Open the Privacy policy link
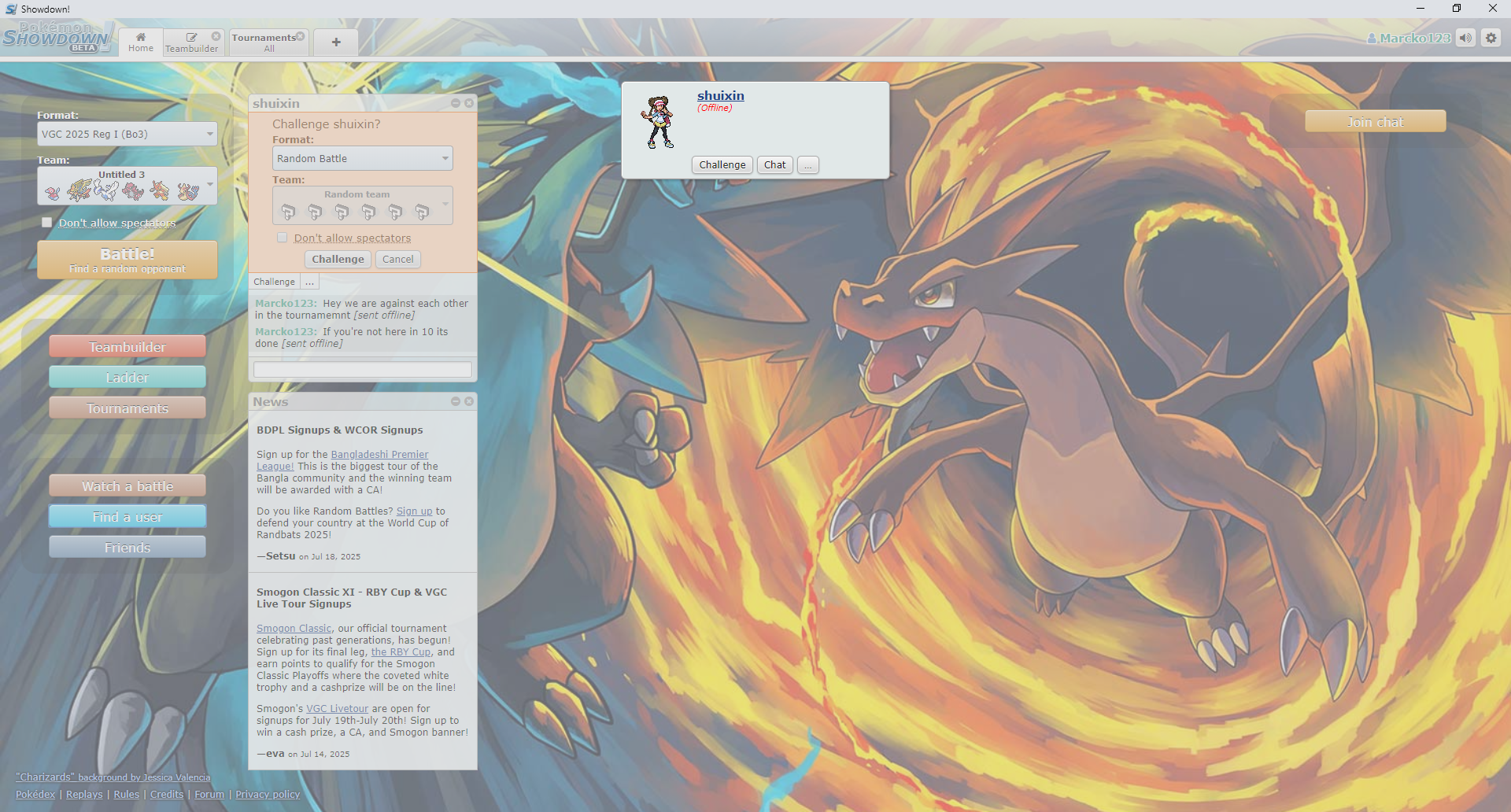The image size is (1511, 812). 268,795
